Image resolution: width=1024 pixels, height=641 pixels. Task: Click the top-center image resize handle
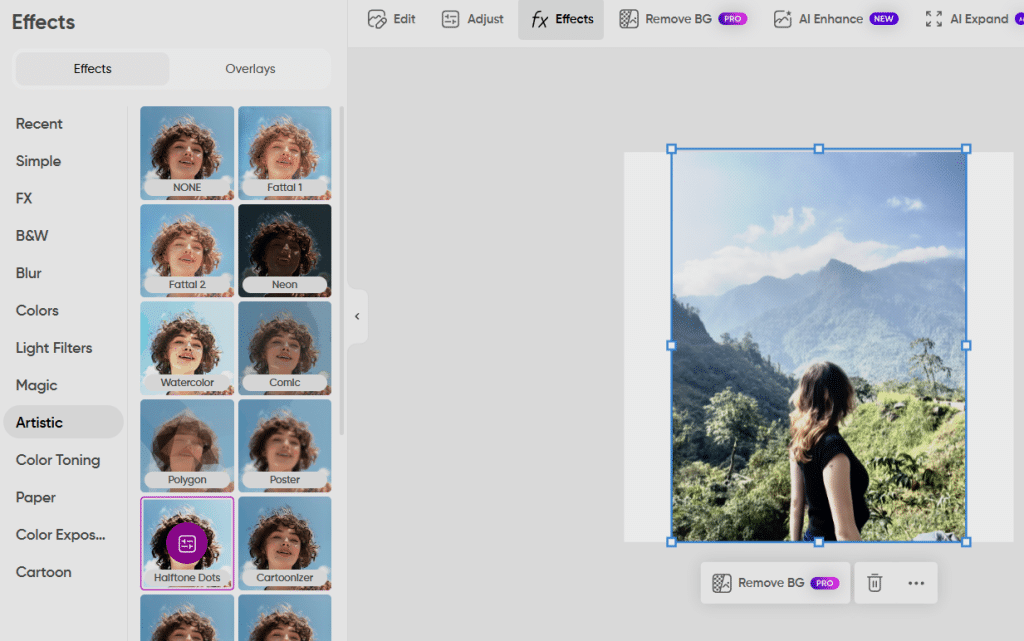pos(819,149)
